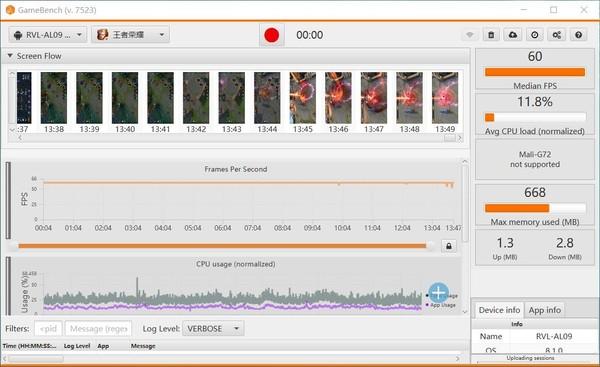This screenshot has width=600, height=367.
Task: Click the trash delete session icon
Action: point(491,35)
